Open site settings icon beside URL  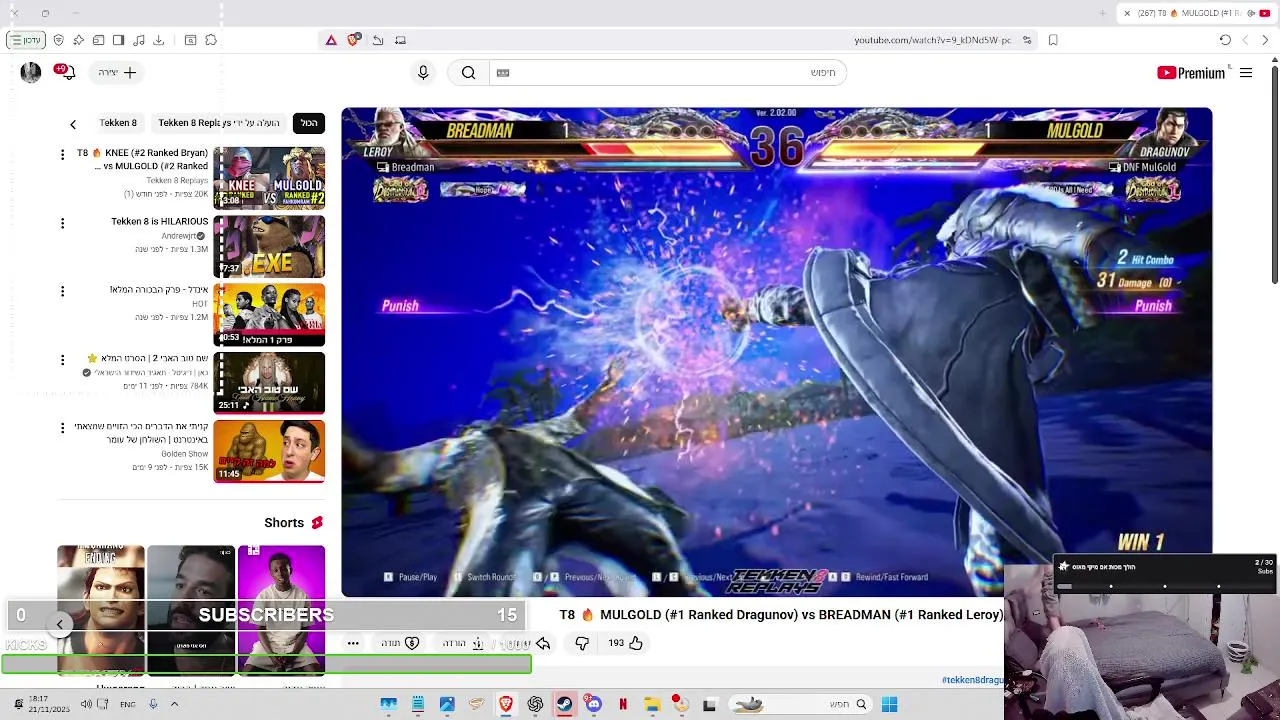[1027, 40]
